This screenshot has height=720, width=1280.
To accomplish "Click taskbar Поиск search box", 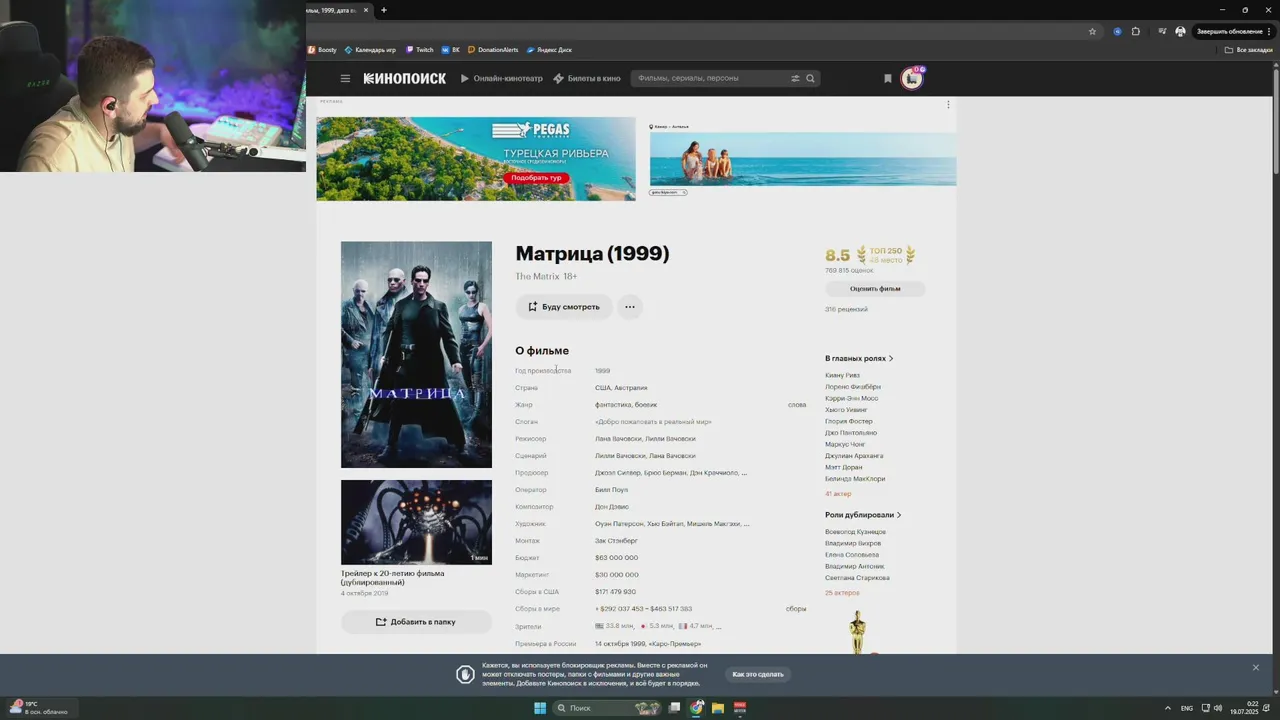I will point(607,708).
